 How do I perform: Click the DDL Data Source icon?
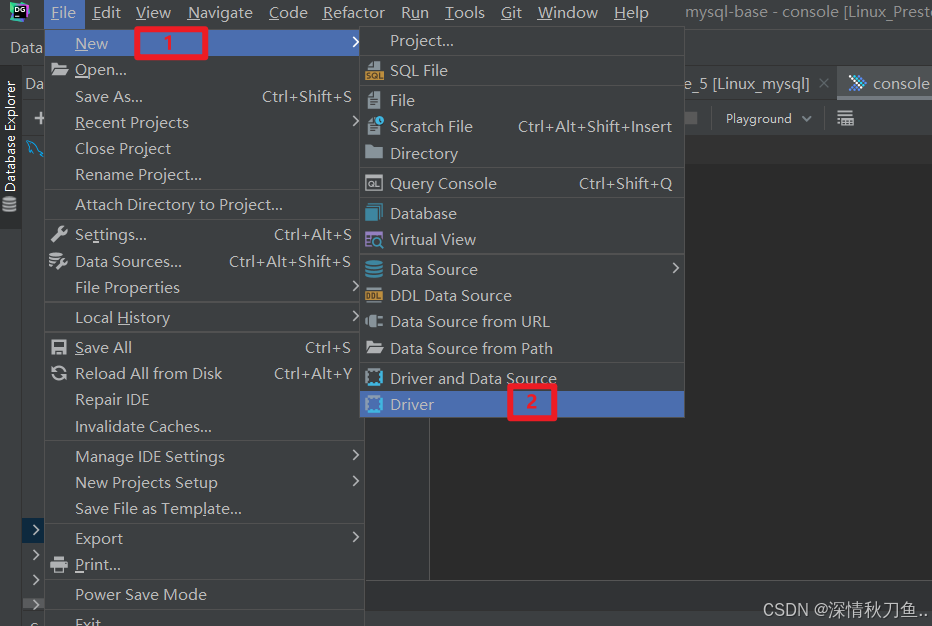click(374, 295)
